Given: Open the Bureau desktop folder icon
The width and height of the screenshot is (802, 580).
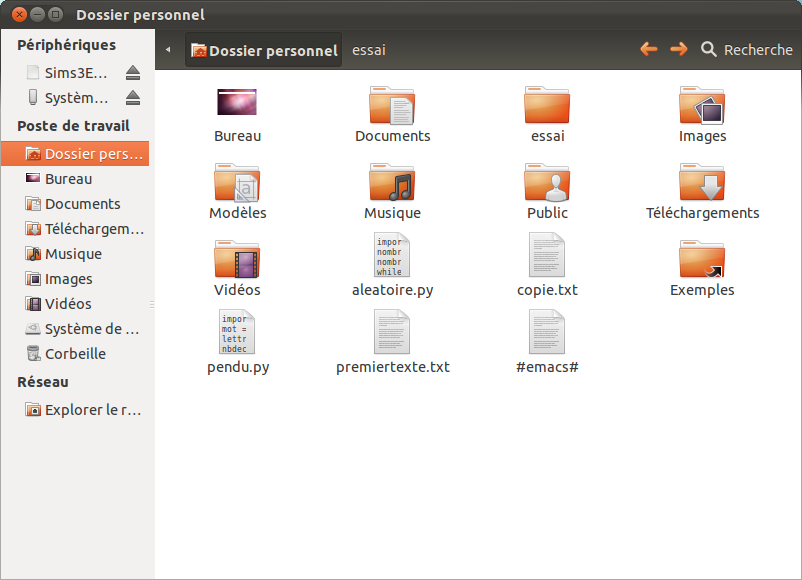Looking at the screenshot, I should [237, 102].
